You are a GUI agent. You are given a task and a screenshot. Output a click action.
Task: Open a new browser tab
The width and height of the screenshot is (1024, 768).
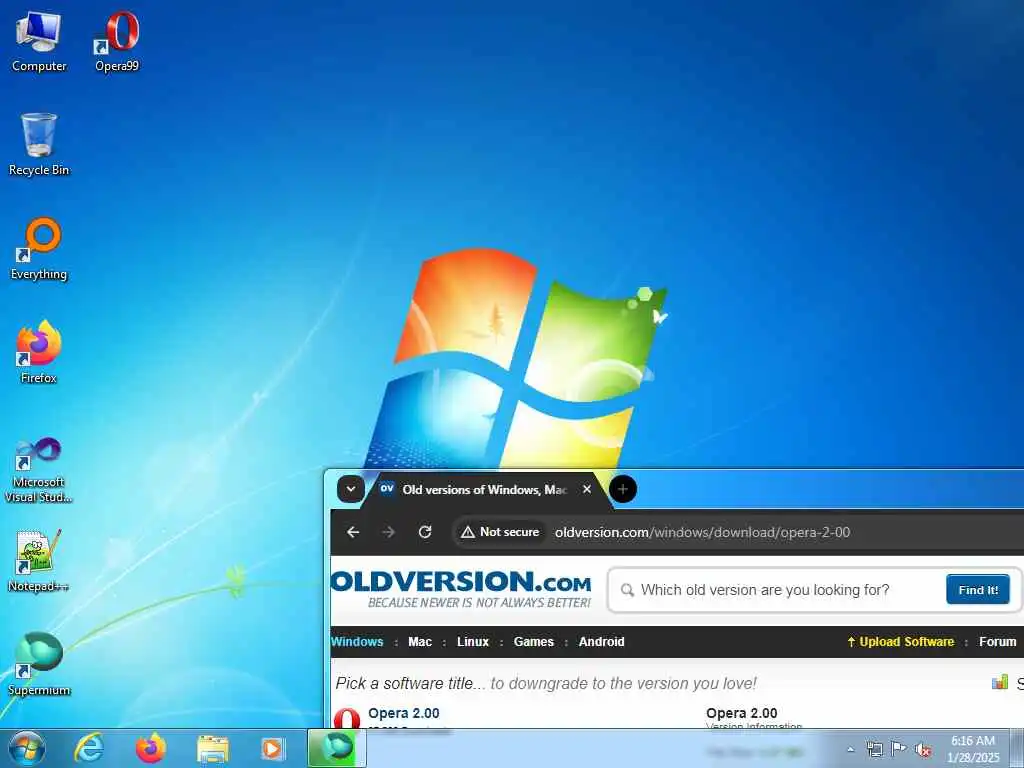click(623, 489)
